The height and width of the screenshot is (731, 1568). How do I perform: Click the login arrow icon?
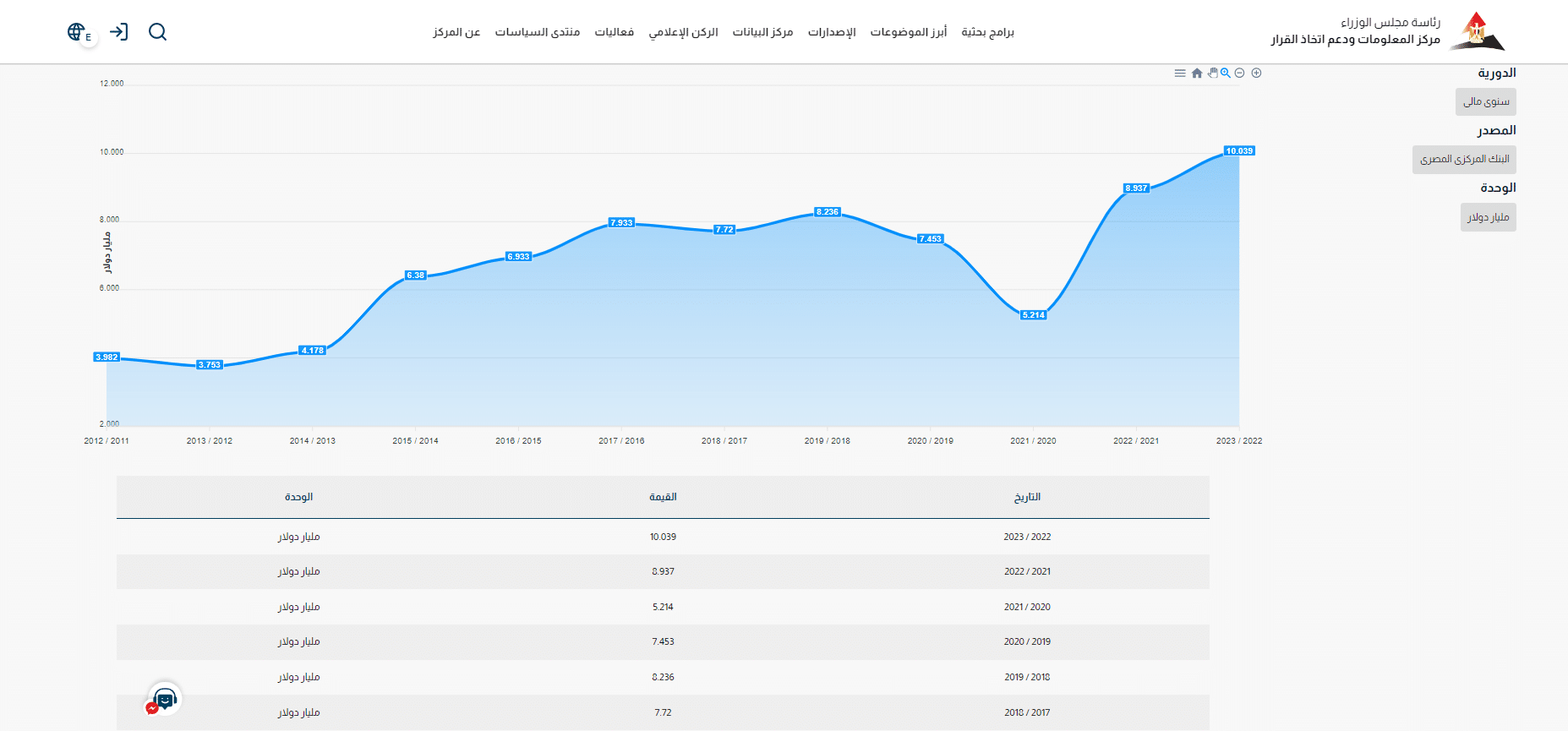pyautogui.click(x=119, y=32)
